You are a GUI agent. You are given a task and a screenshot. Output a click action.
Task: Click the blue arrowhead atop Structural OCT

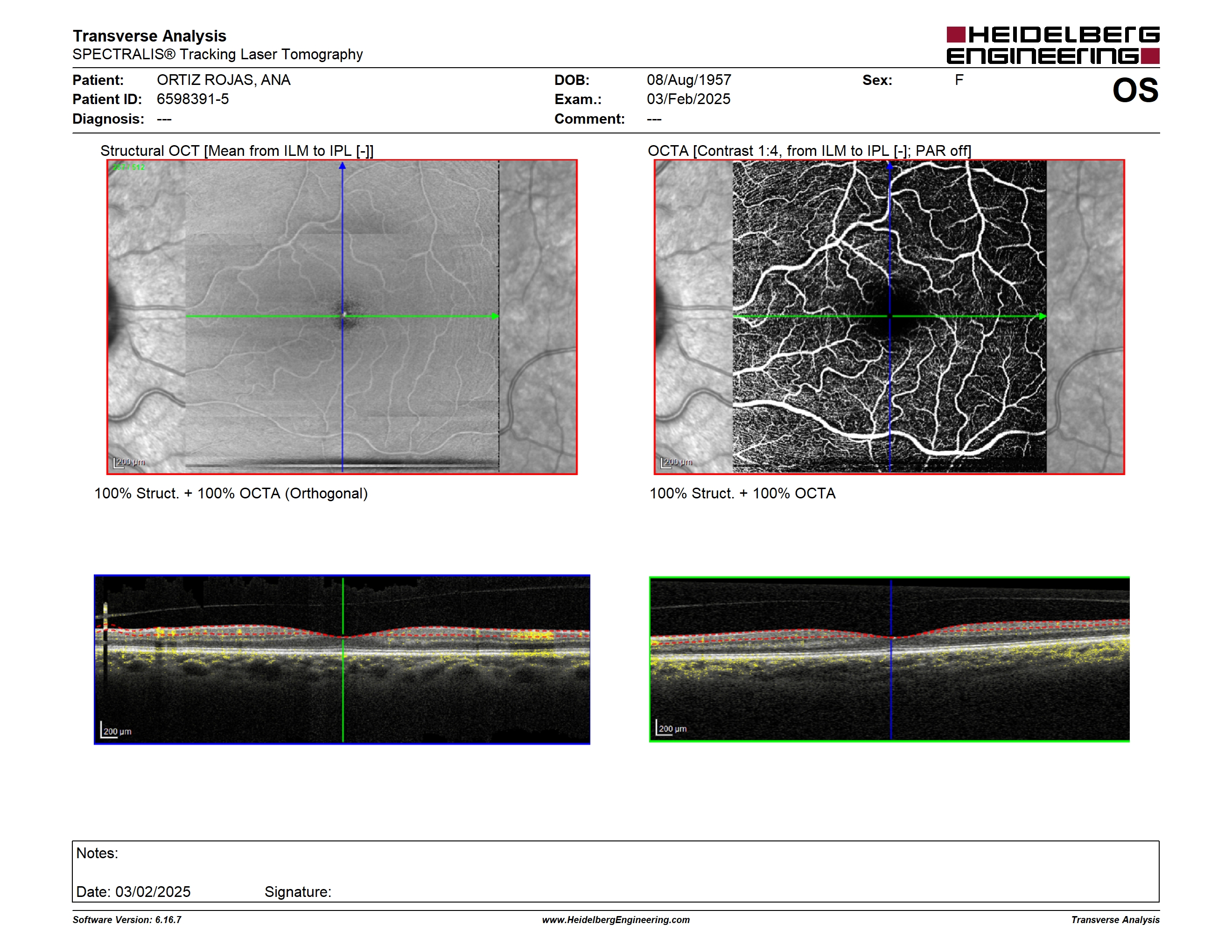point(342,166)
